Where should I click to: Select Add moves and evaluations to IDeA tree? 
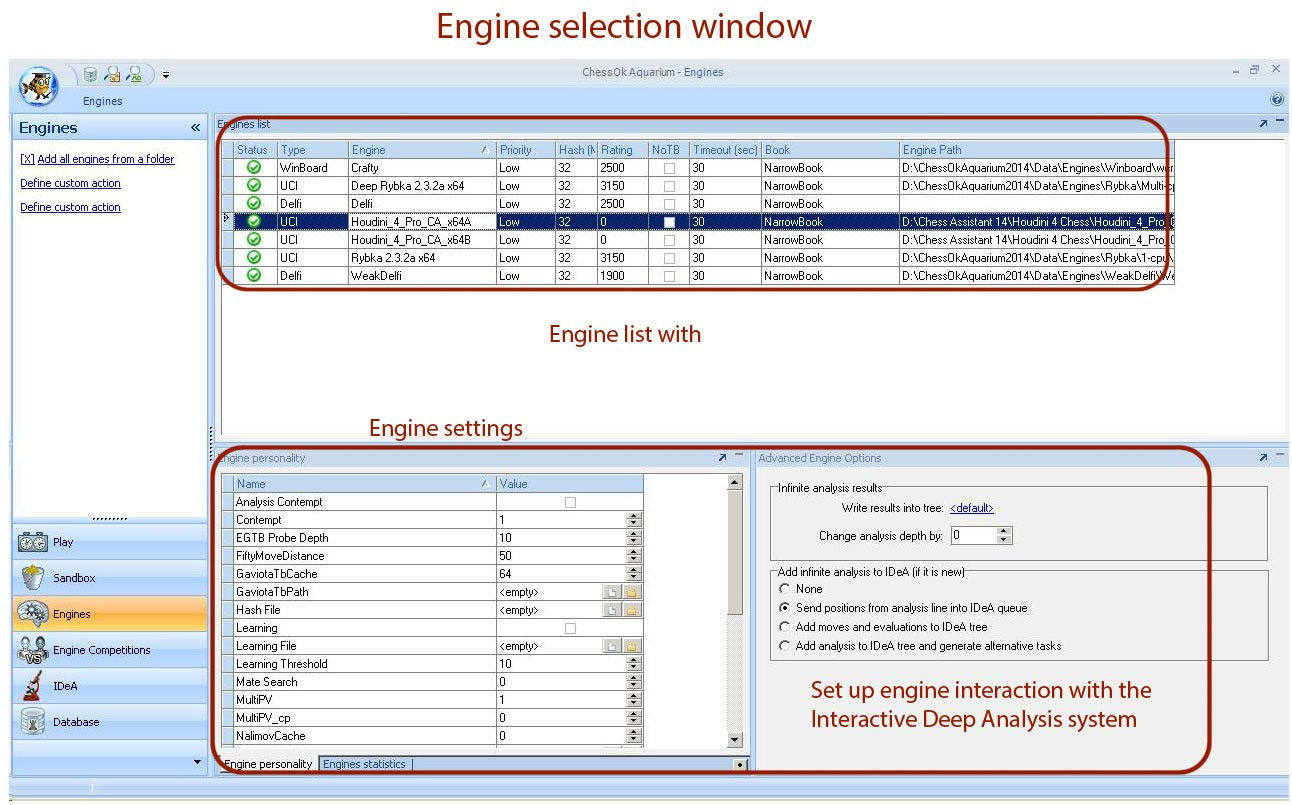pos(785,627)
